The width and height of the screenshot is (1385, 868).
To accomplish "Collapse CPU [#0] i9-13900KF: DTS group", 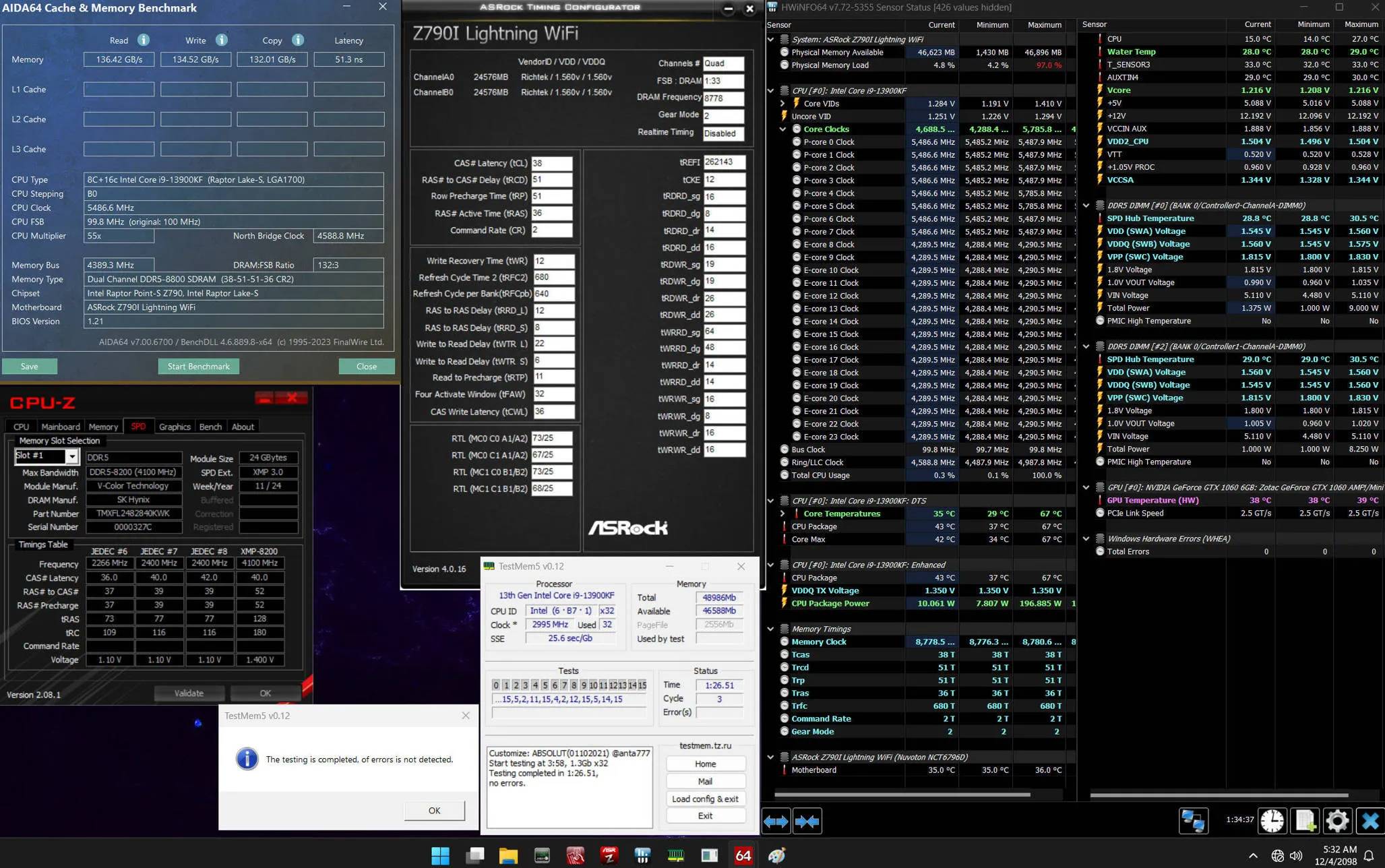I will click(770, 501).
